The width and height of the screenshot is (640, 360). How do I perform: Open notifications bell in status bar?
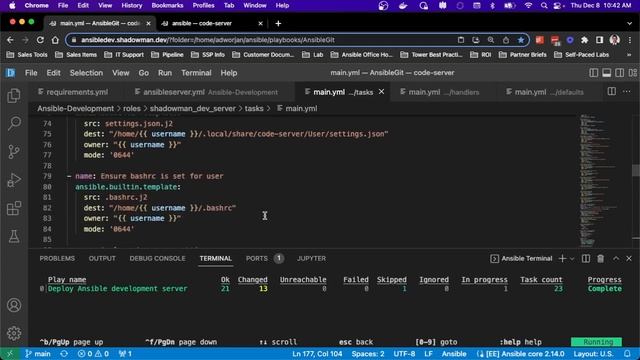tap(627, 353)
